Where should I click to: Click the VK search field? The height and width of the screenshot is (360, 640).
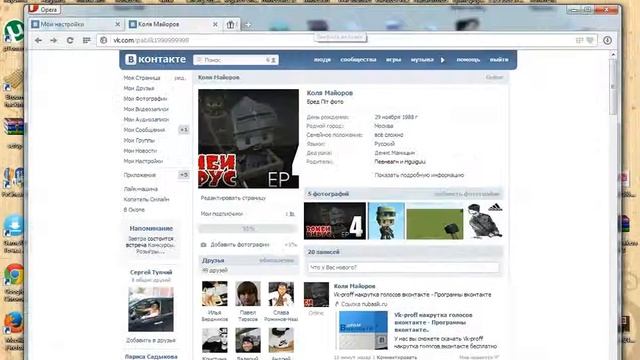236,60
